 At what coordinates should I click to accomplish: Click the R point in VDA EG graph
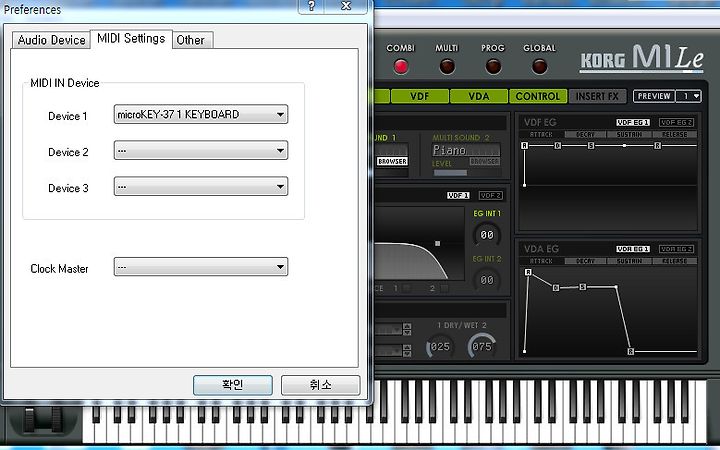[630, 351]
